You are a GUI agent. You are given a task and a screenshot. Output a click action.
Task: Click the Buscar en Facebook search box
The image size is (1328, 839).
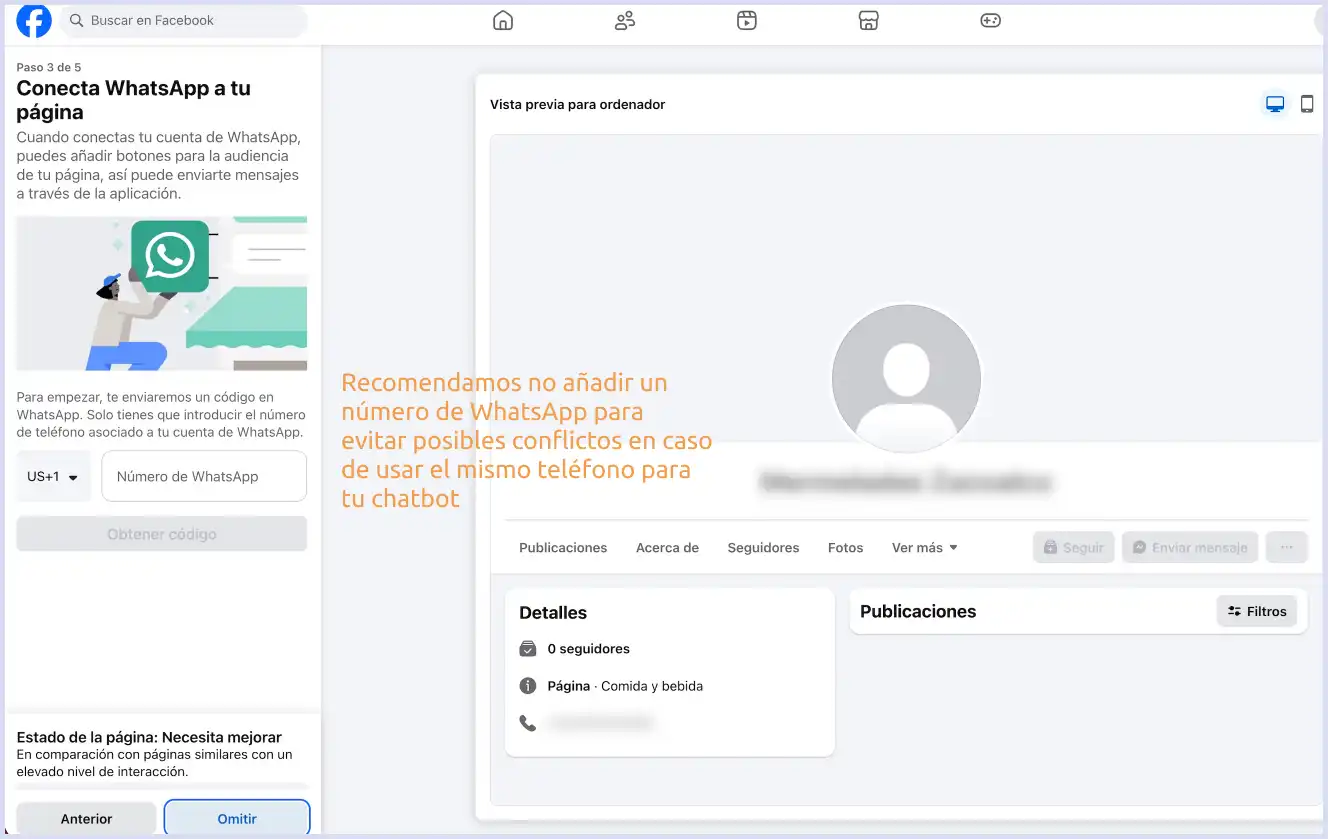(184, 20)
